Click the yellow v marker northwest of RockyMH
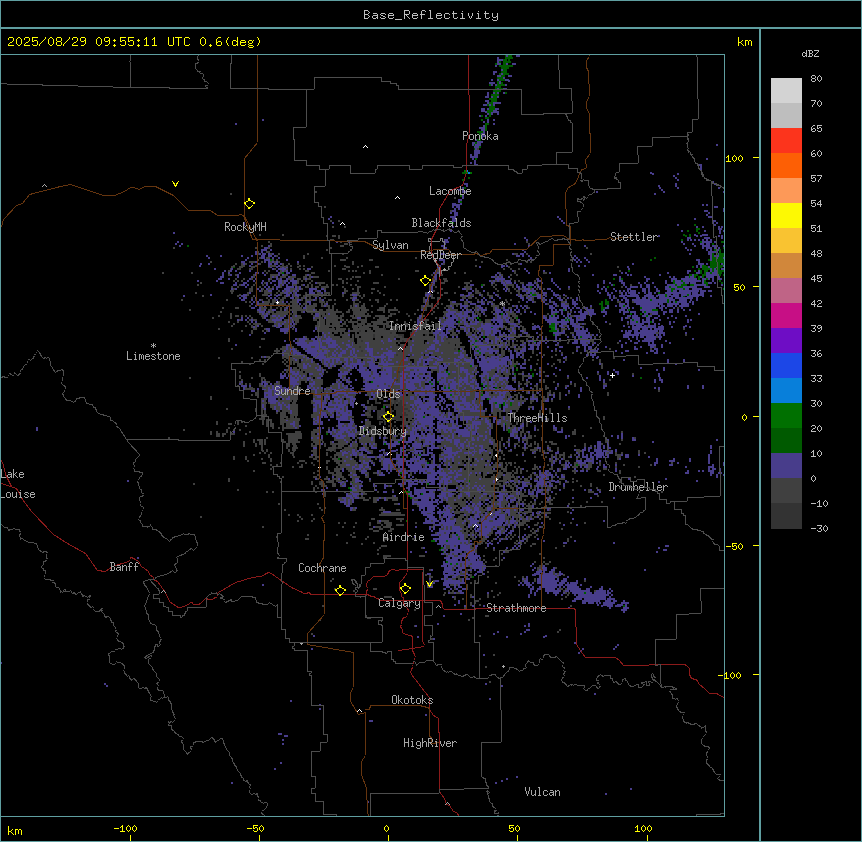This screenshot has height=842, width=862. click(175, 184)
